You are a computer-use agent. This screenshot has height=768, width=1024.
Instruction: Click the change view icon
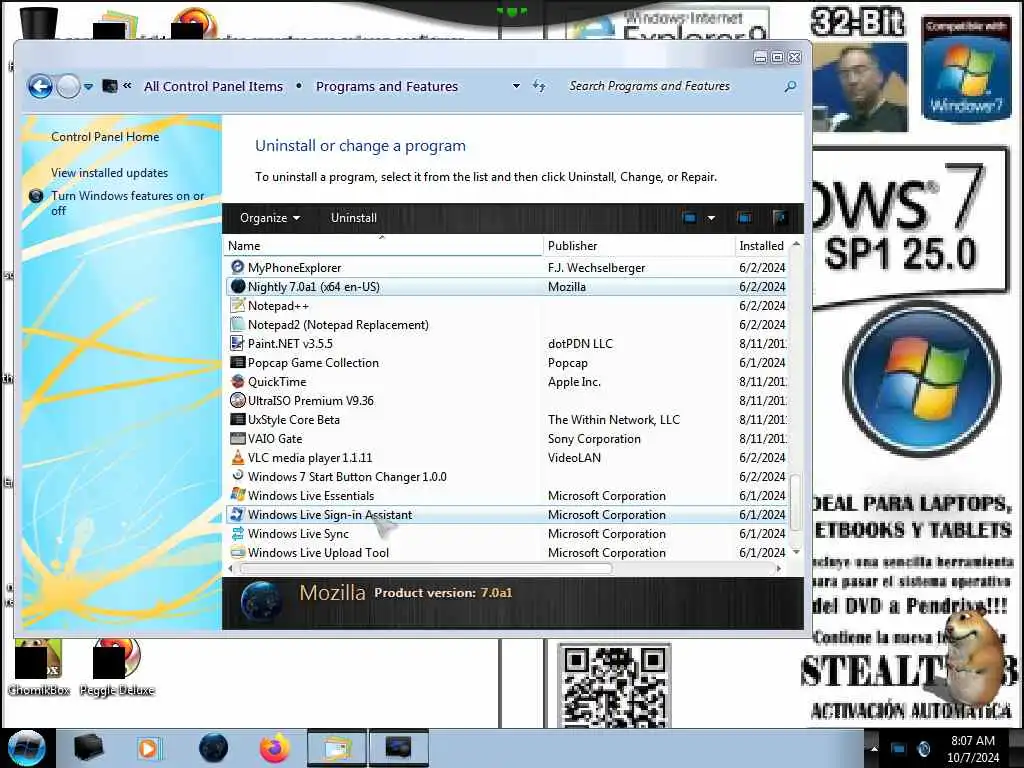point(690,218)
